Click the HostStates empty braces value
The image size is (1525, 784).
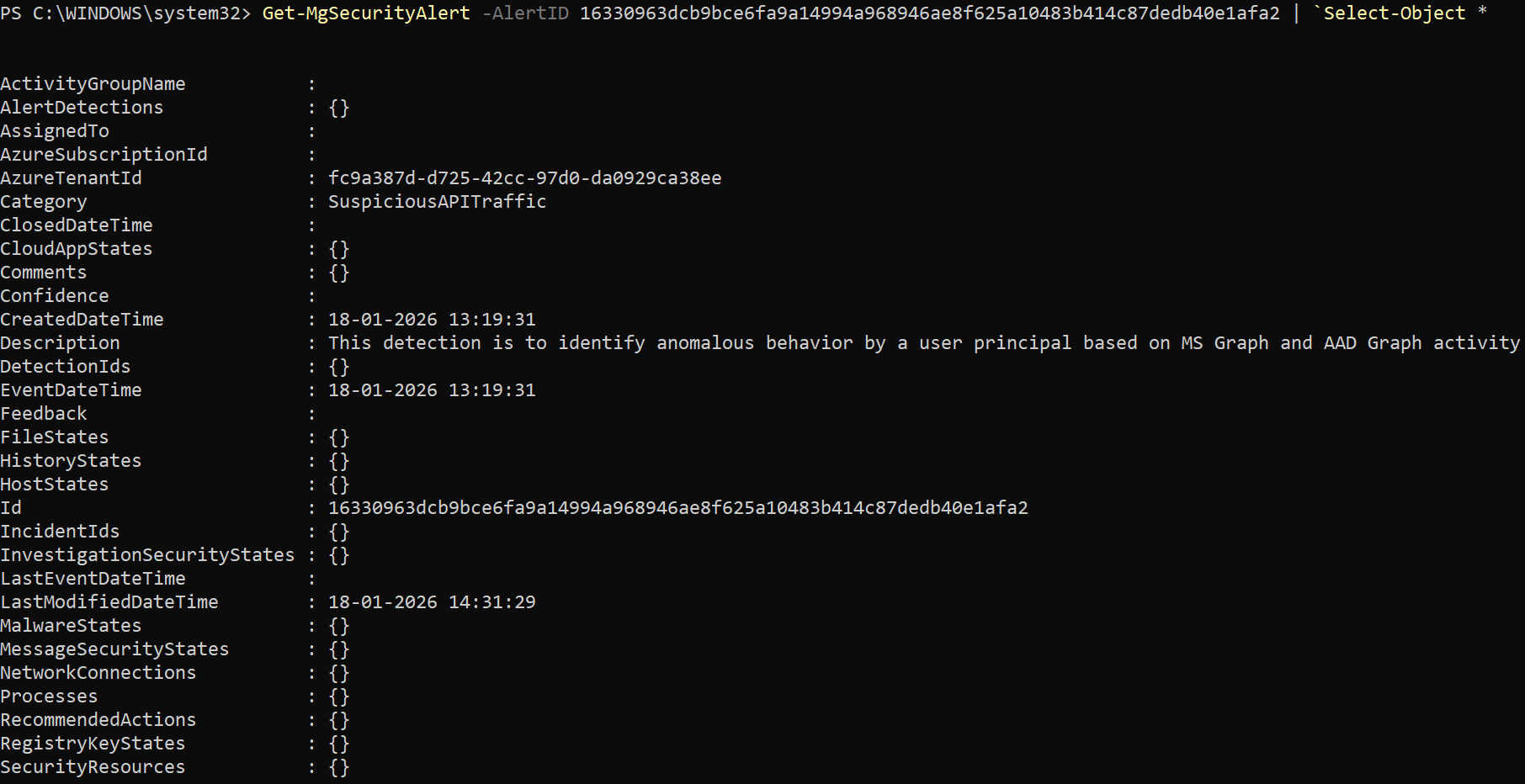click(x=338, y=485)
